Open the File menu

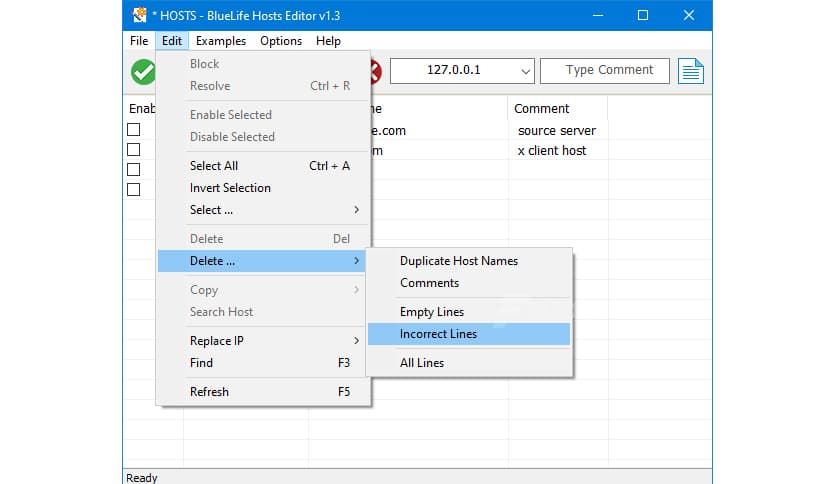[x=139, y=41]
